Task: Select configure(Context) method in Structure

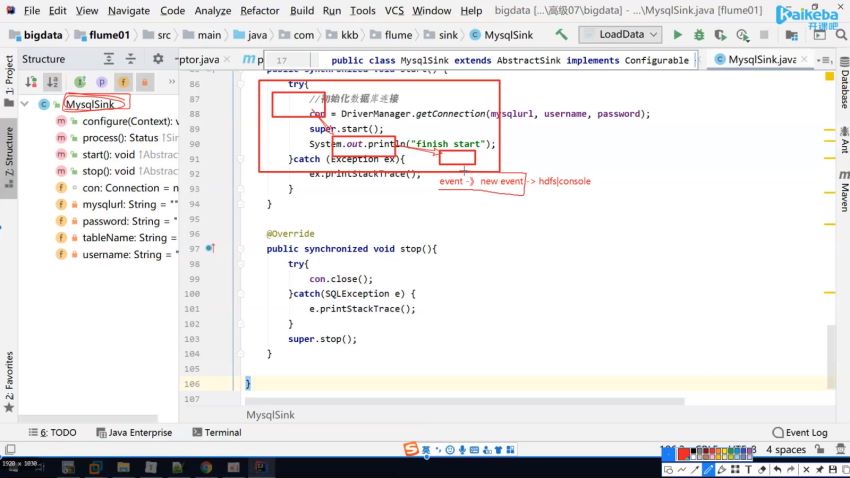Action: pyautogui.click(x=117, y=121)
